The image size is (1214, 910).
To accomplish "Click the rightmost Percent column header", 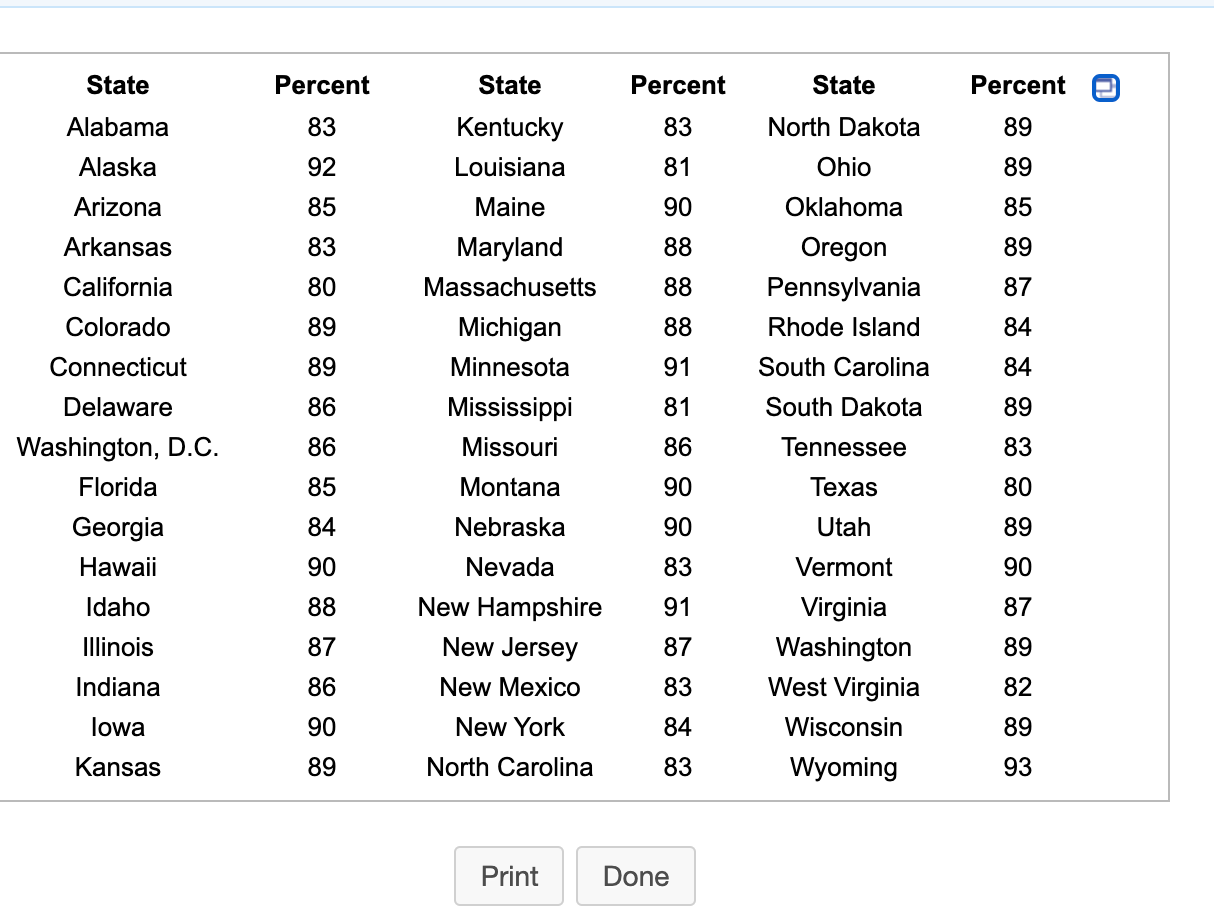I will coord(1018,86).
